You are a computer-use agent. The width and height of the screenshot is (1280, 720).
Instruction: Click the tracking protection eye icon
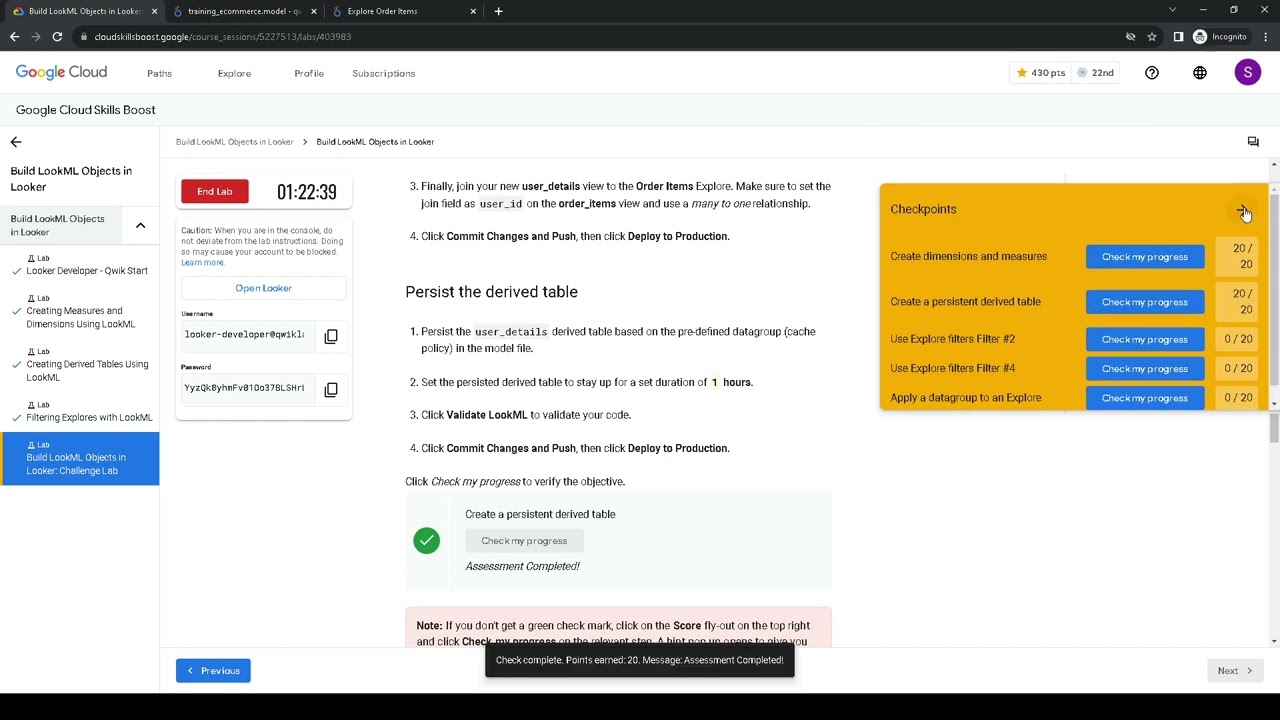pyautogui.click(x=1130, y=37)
